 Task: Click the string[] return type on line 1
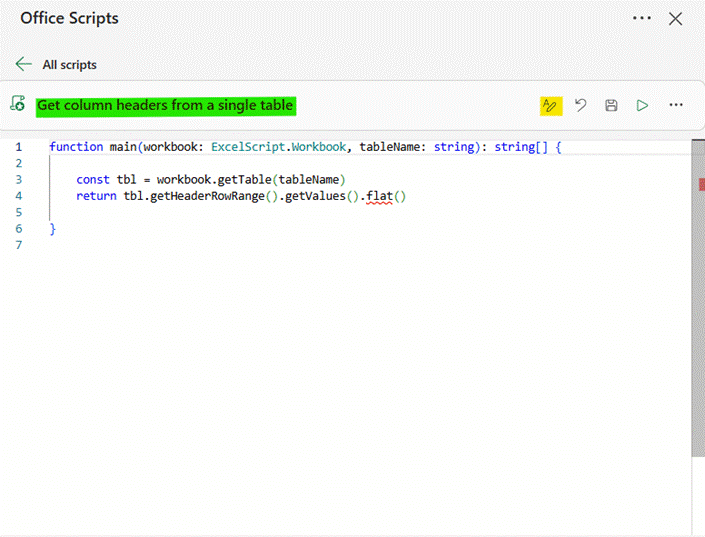pos(521,147)
